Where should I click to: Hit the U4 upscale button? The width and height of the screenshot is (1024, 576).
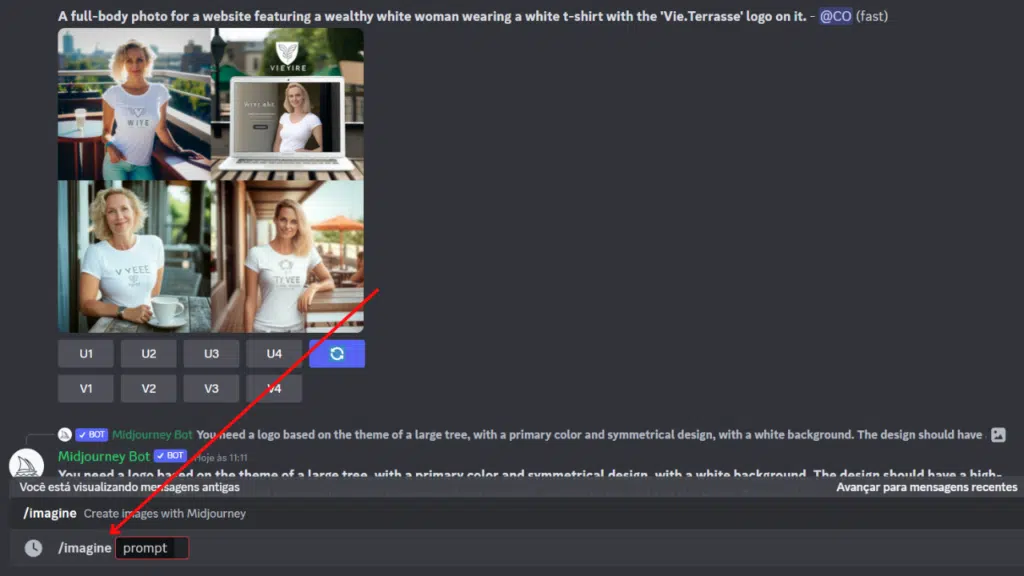click(274, 354)
